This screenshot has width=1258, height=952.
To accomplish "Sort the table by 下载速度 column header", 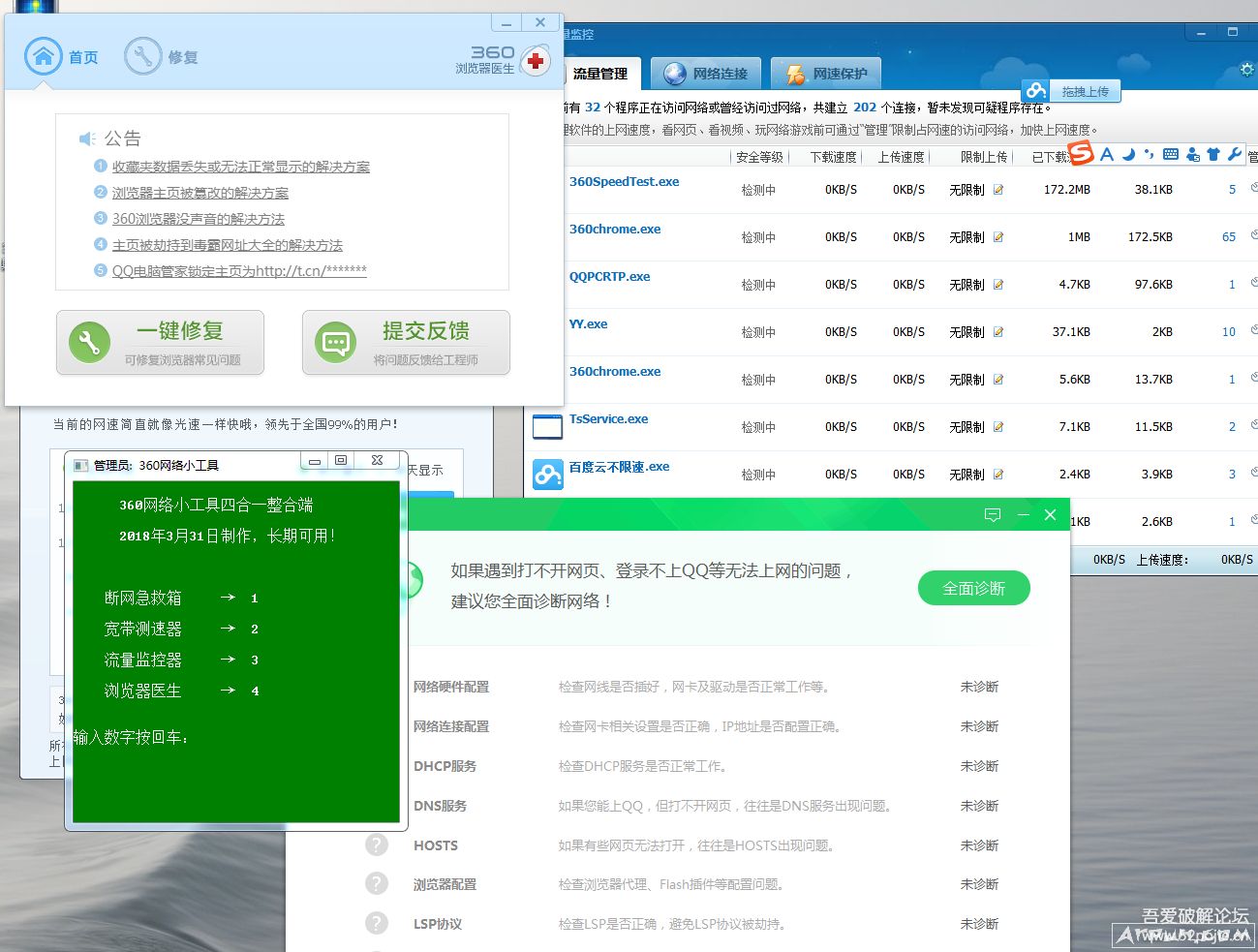I will tap(833, 157).
